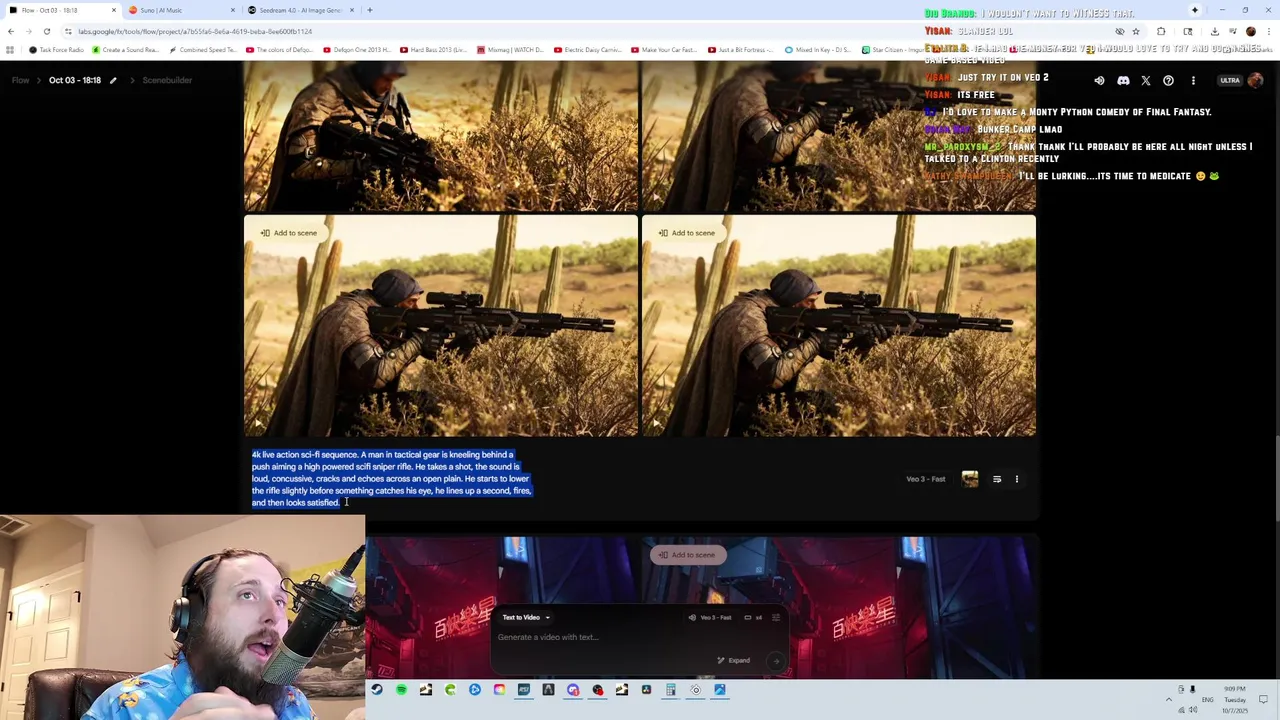Select the Veo 3 - Fast model in prompt box
Image resolution: width=1280 pixels, height=720 pixels.
pos(711,617)
